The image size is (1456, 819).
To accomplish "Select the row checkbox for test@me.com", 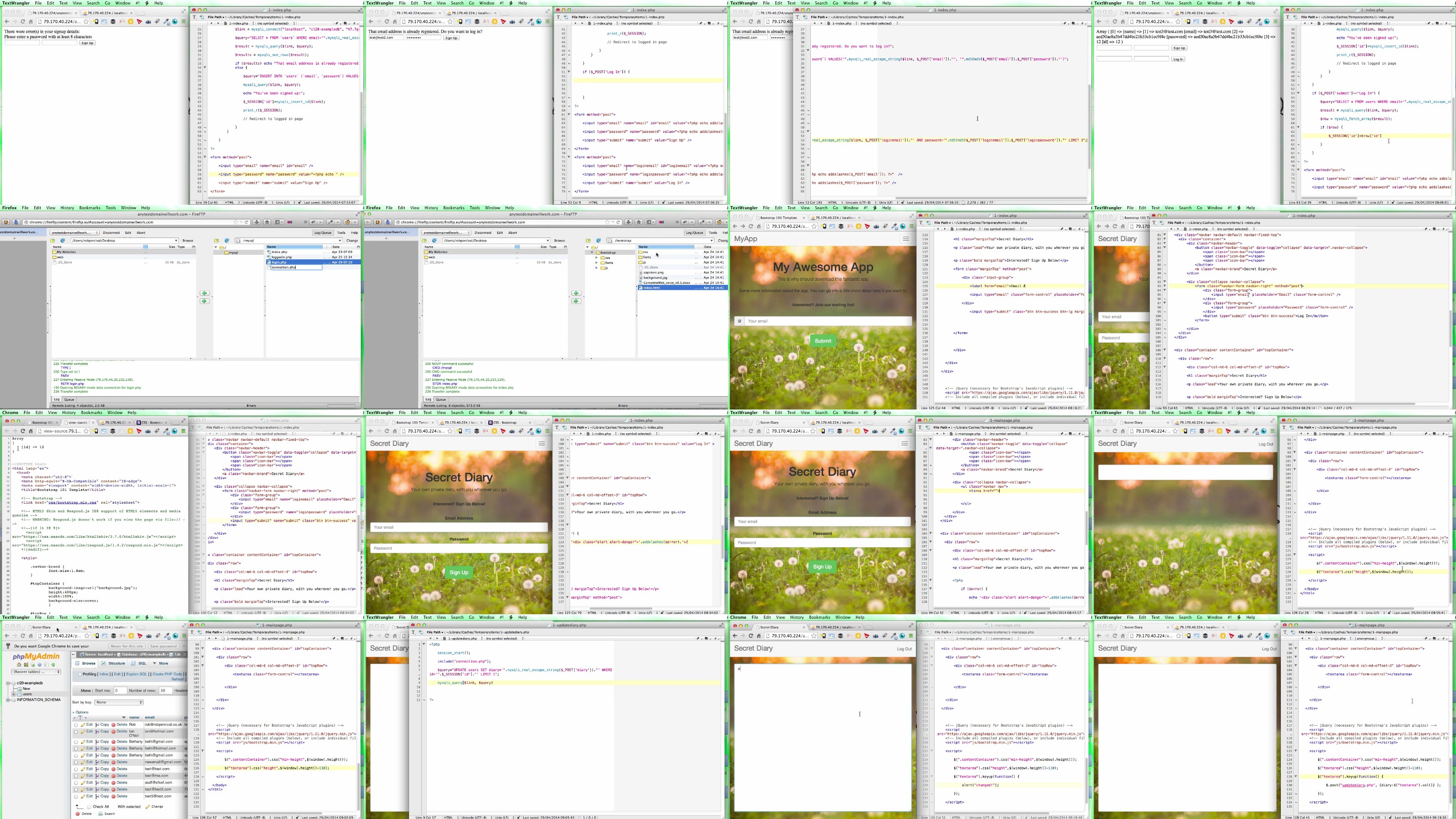I will point(76,777).
